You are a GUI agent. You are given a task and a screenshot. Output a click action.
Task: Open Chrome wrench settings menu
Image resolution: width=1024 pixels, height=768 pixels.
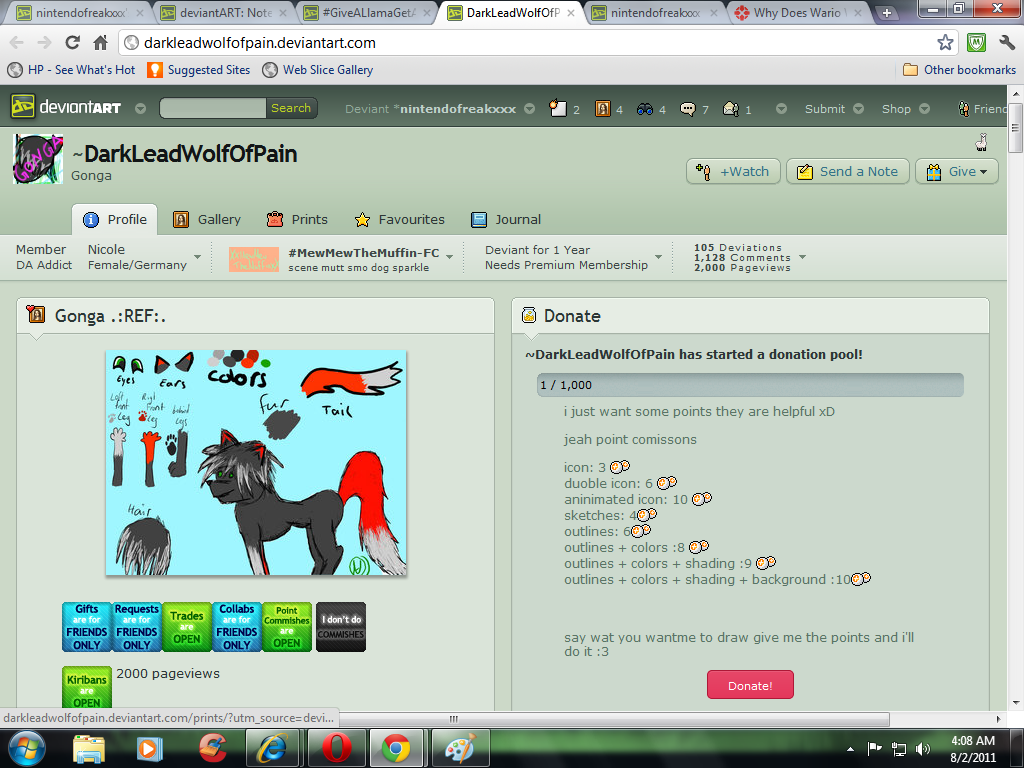(1007, 43)
